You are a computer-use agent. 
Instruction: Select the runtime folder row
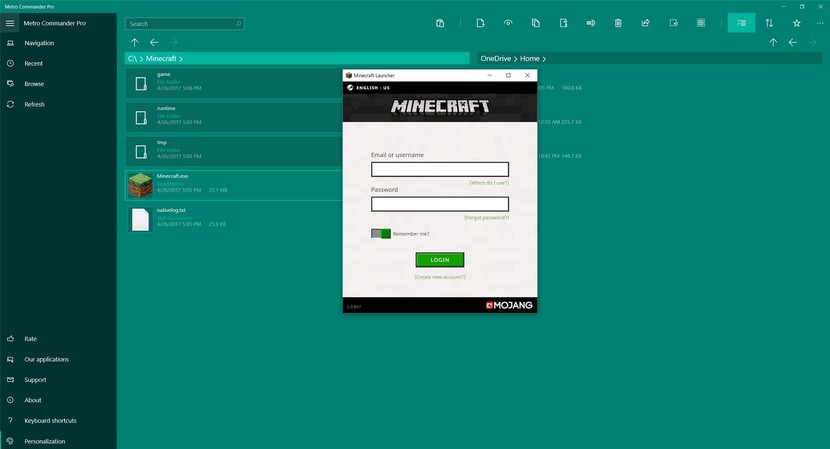tap(234, 117)
